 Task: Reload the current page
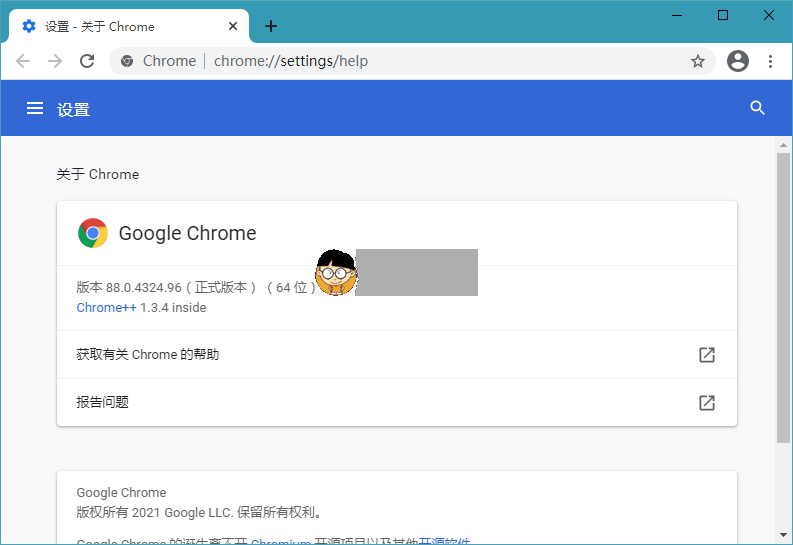87,61
